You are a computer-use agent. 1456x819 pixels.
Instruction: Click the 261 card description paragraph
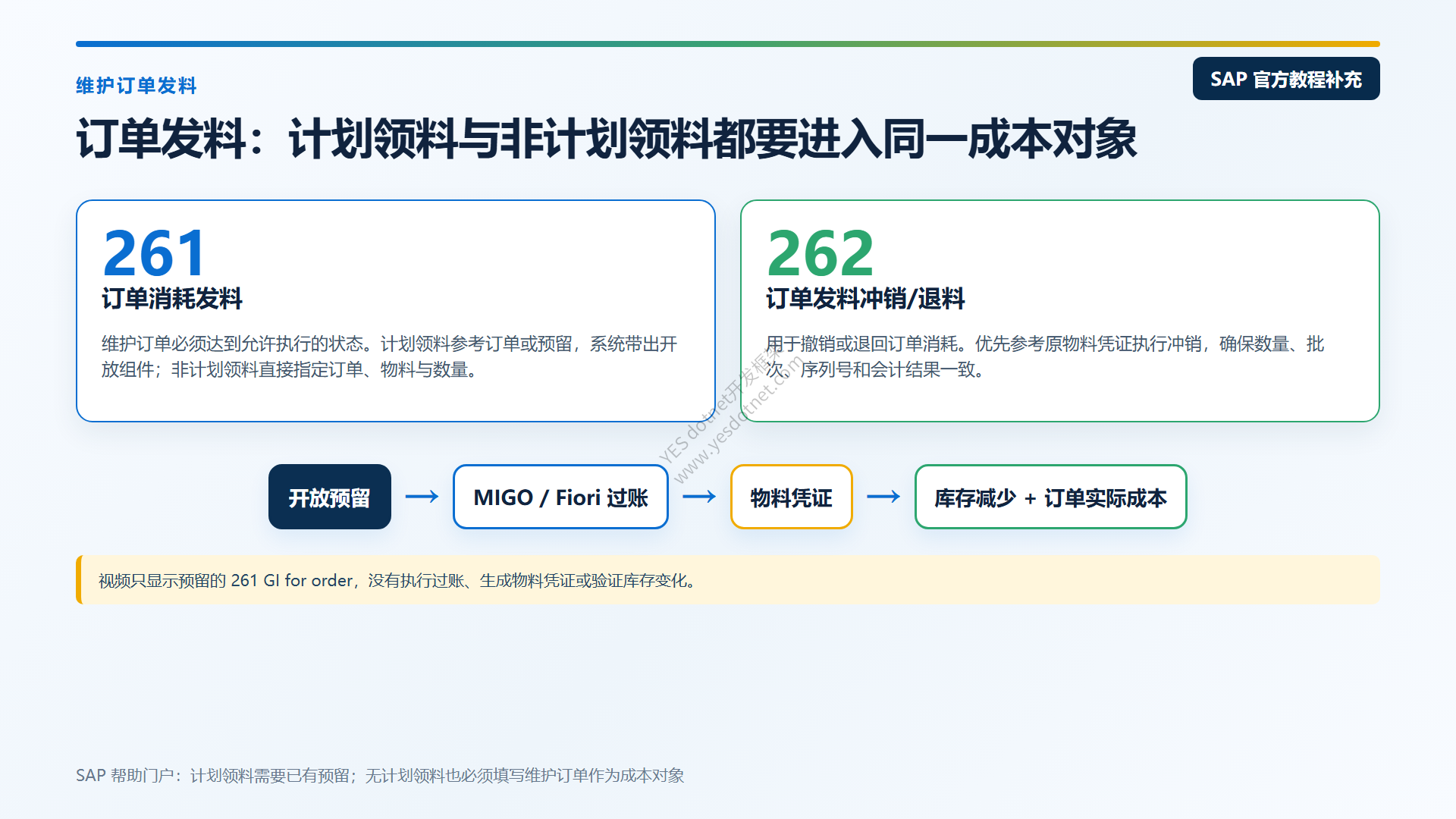coord(390,356)
